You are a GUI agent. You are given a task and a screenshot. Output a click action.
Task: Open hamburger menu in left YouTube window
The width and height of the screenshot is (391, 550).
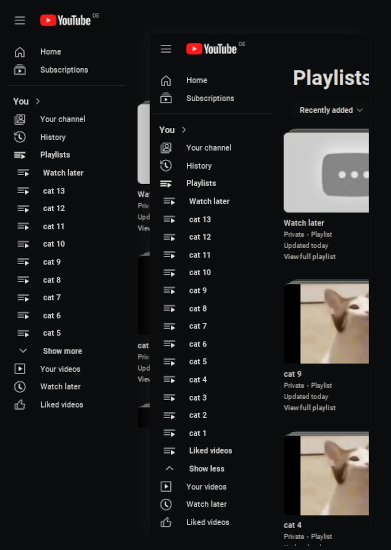20,20
